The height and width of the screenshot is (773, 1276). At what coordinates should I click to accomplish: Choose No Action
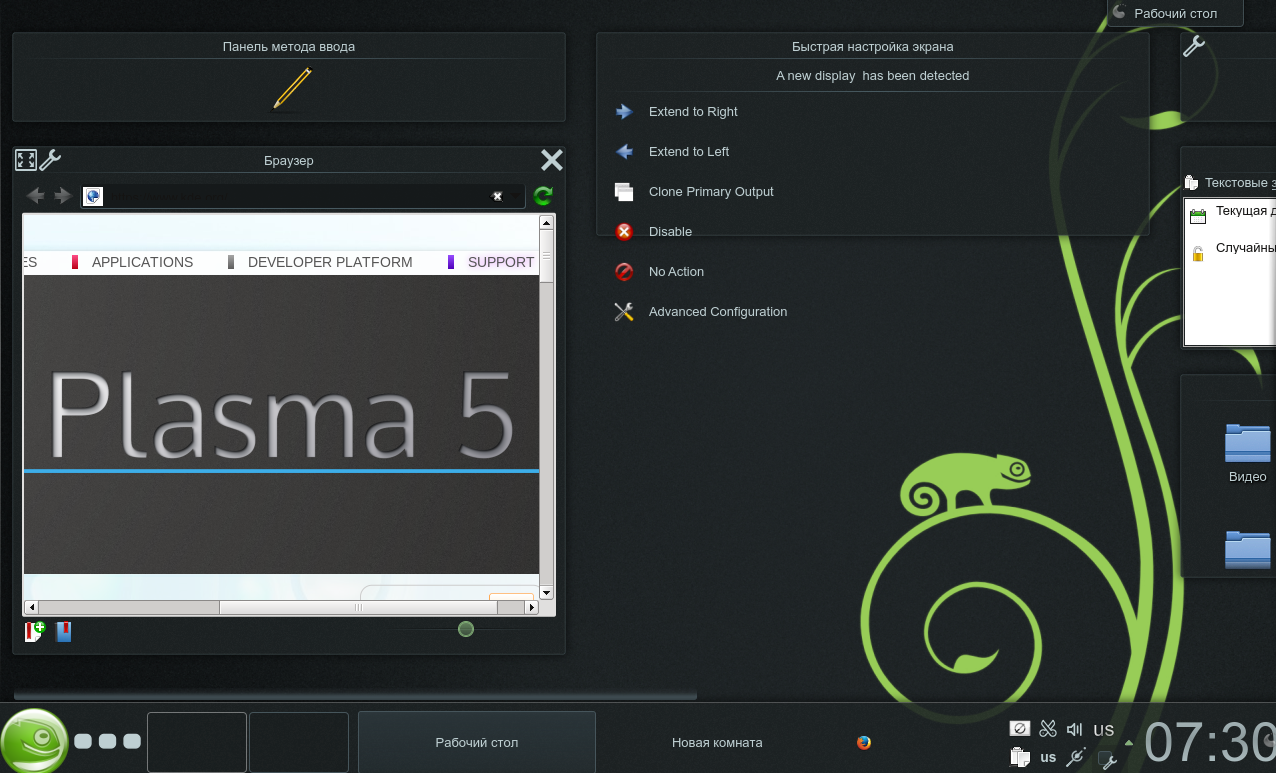tap(676, 272)
